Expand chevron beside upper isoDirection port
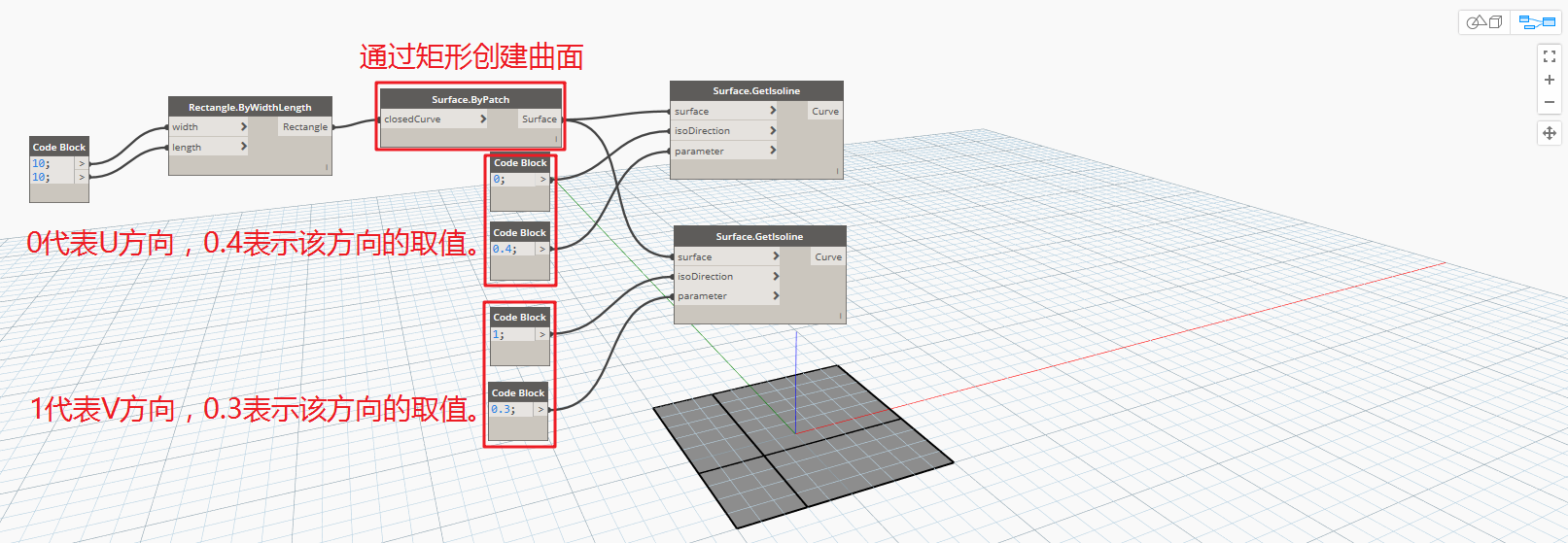Screen dimensions: 1568x543 click(x=773, y=130)
